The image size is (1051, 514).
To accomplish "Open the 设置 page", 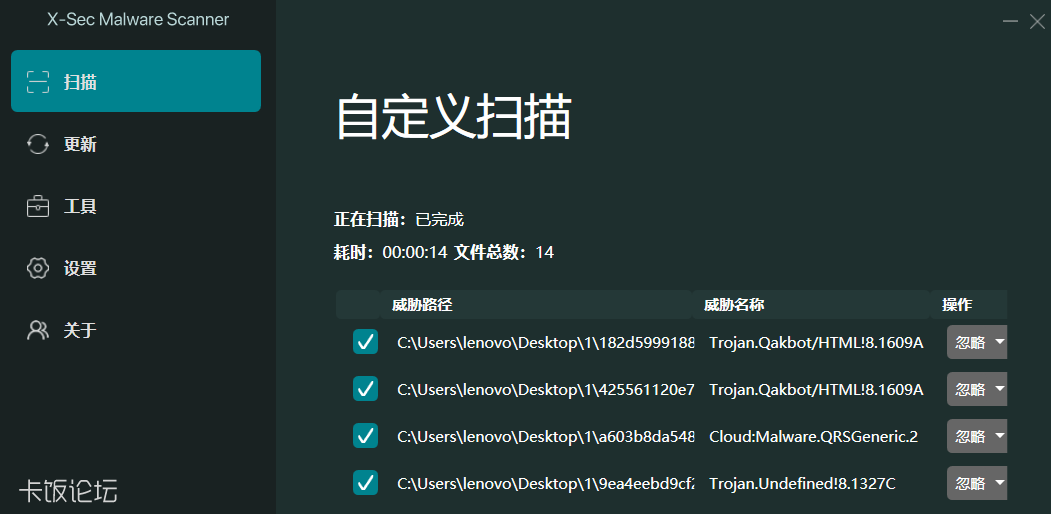I will (80, 268).
